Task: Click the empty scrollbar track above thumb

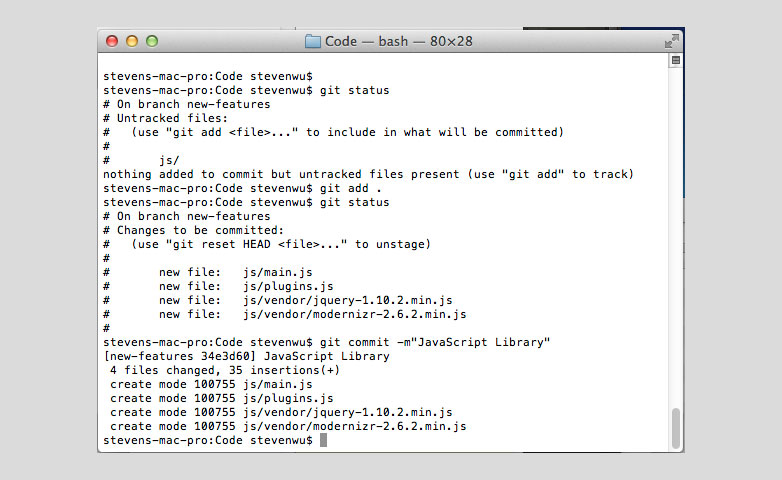Action: [676, 237]
